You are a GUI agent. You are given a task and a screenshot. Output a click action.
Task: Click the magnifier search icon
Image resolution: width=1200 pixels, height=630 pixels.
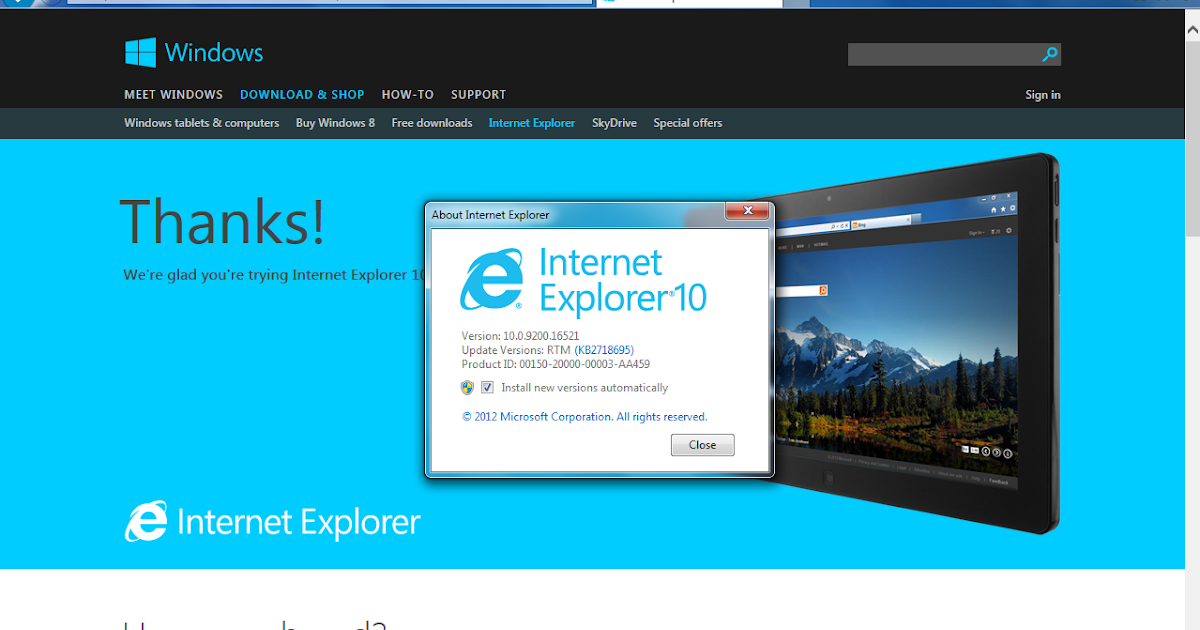(x=1049, y=54)
